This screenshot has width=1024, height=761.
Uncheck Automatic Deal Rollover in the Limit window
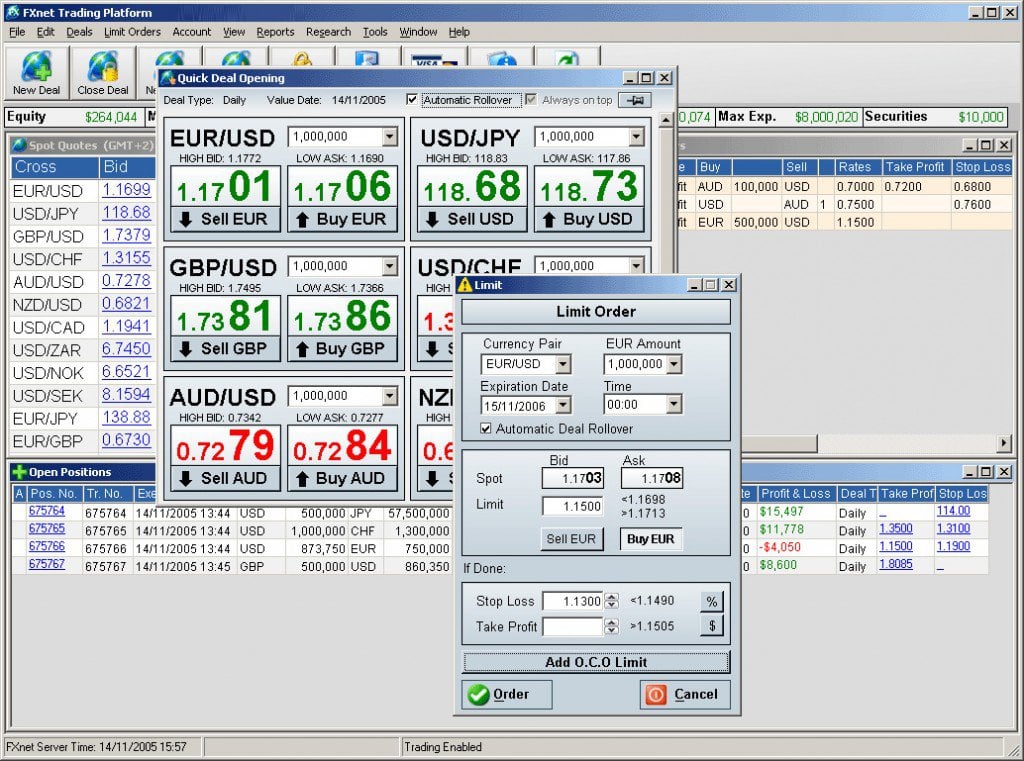(485, 429)
